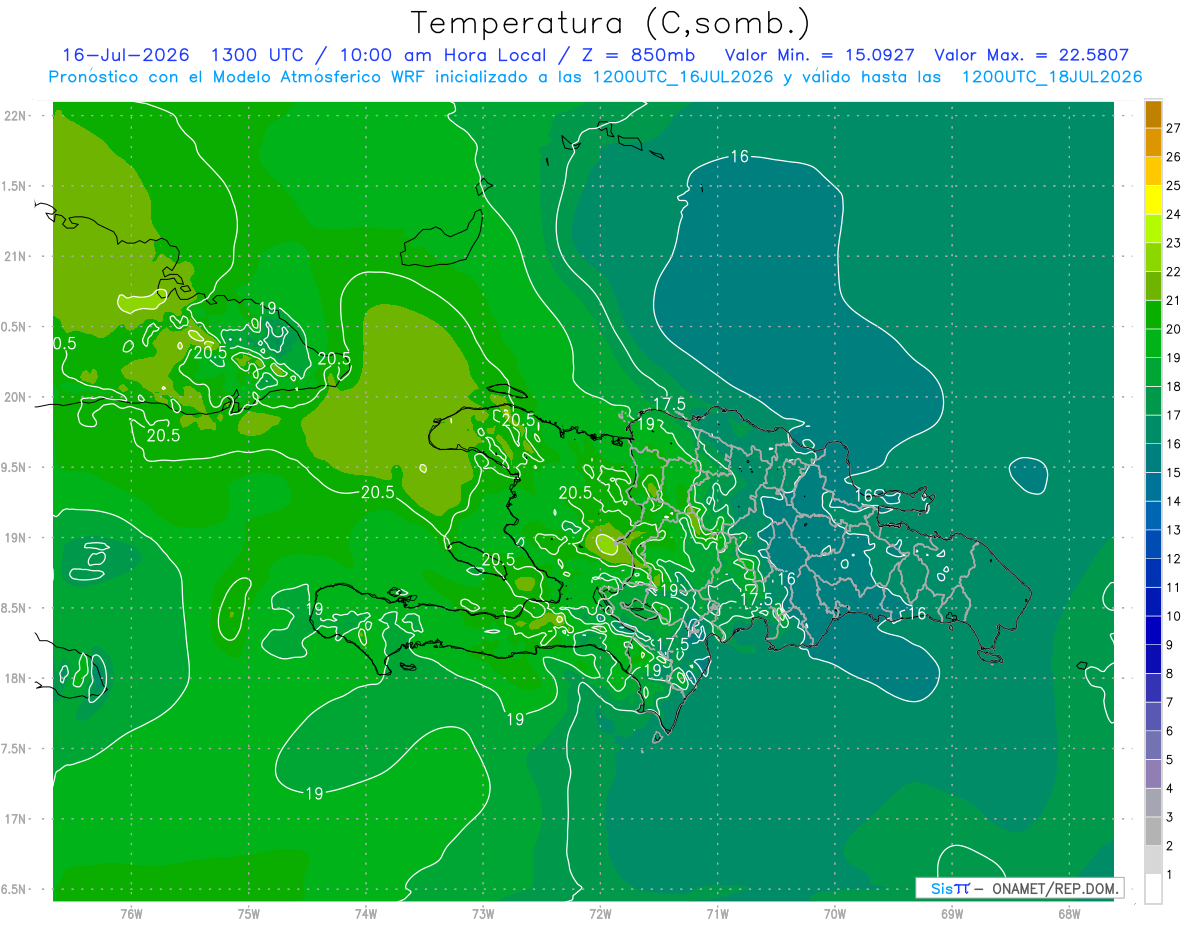Screen dimensions: 1200x927
Task: Click the "76W" longitude axis label
Action: pyautogui.click(x=131, y=914)
